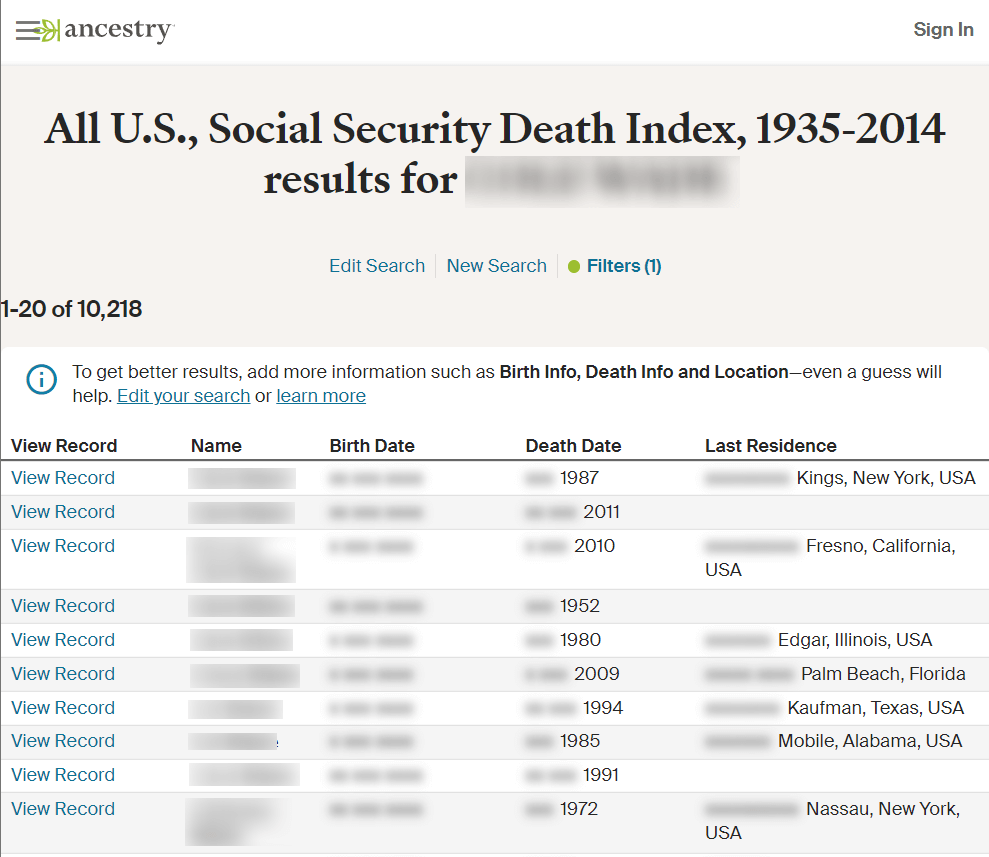View Record for Fresno, California entry
989x857 pixels.
coord(63,546)
